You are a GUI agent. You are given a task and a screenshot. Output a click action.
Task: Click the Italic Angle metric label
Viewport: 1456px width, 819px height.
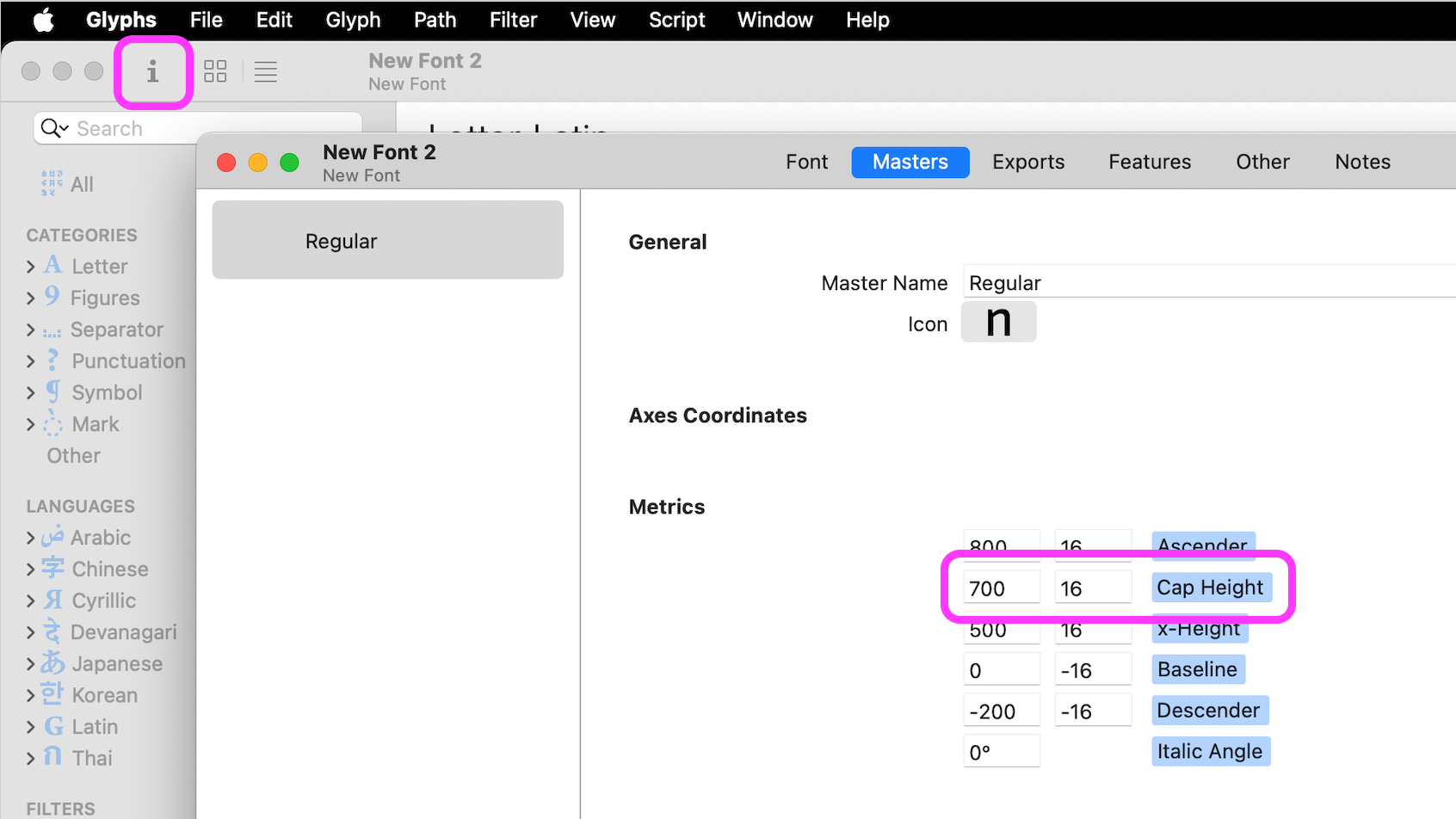tap(1210, 751)
